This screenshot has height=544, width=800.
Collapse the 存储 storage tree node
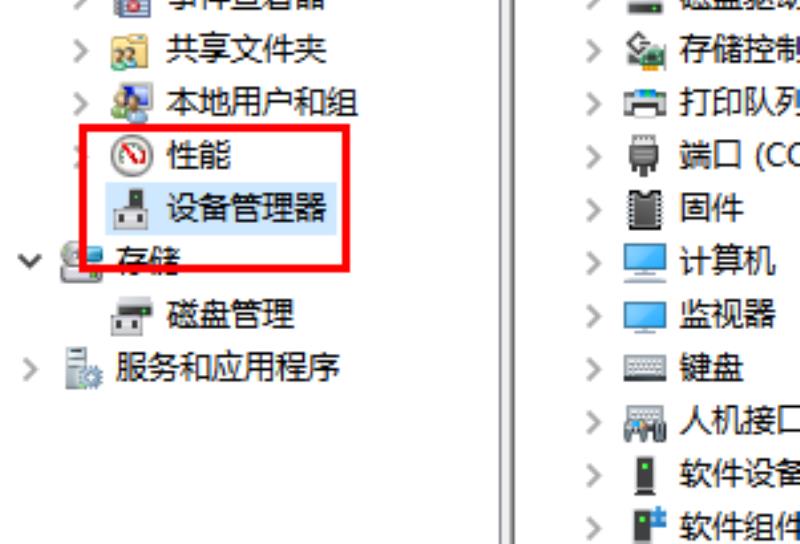click(x=30, y=261)
